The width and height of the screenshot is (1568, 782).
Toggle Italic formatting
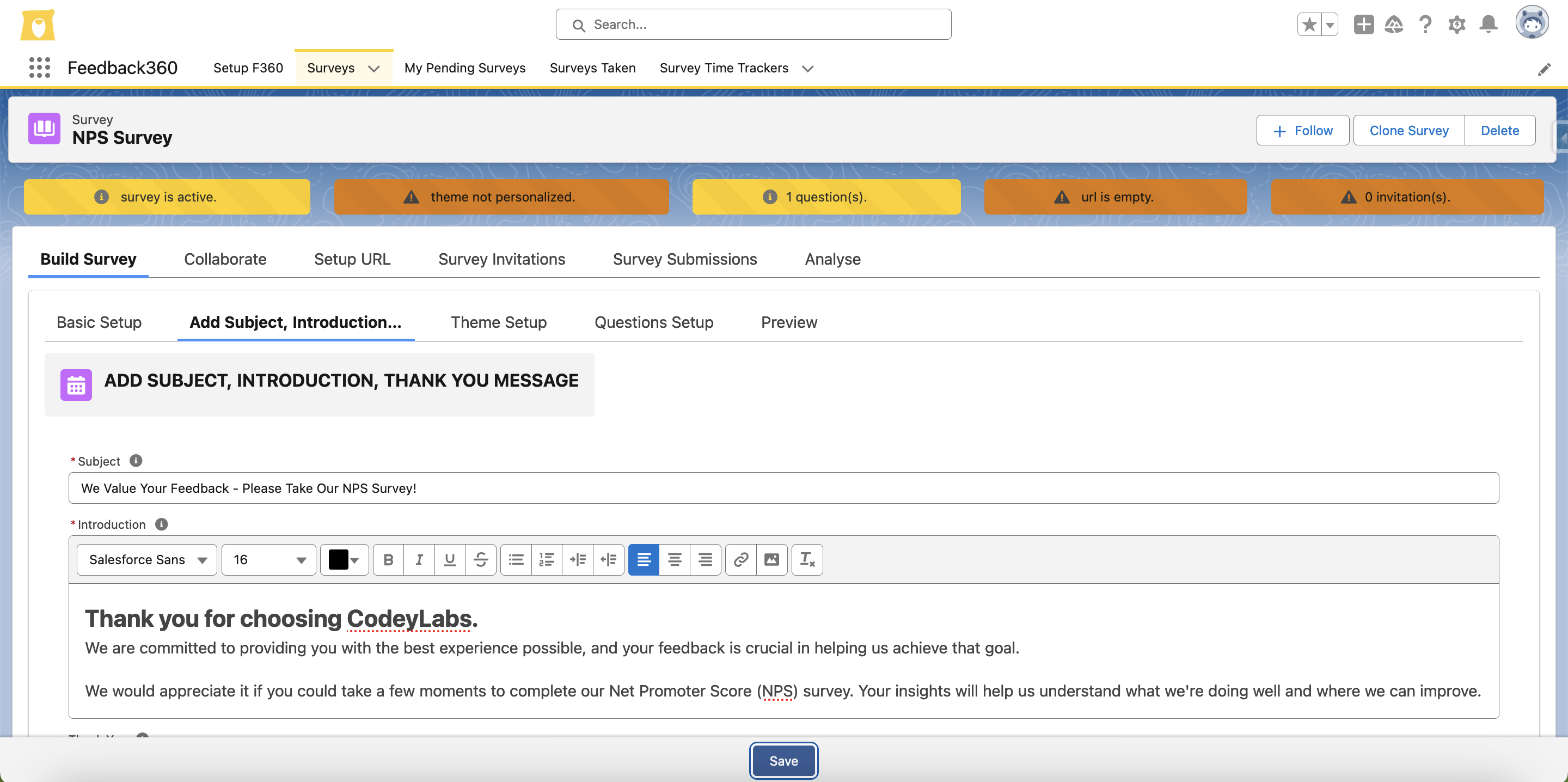(x=419, y=559)
